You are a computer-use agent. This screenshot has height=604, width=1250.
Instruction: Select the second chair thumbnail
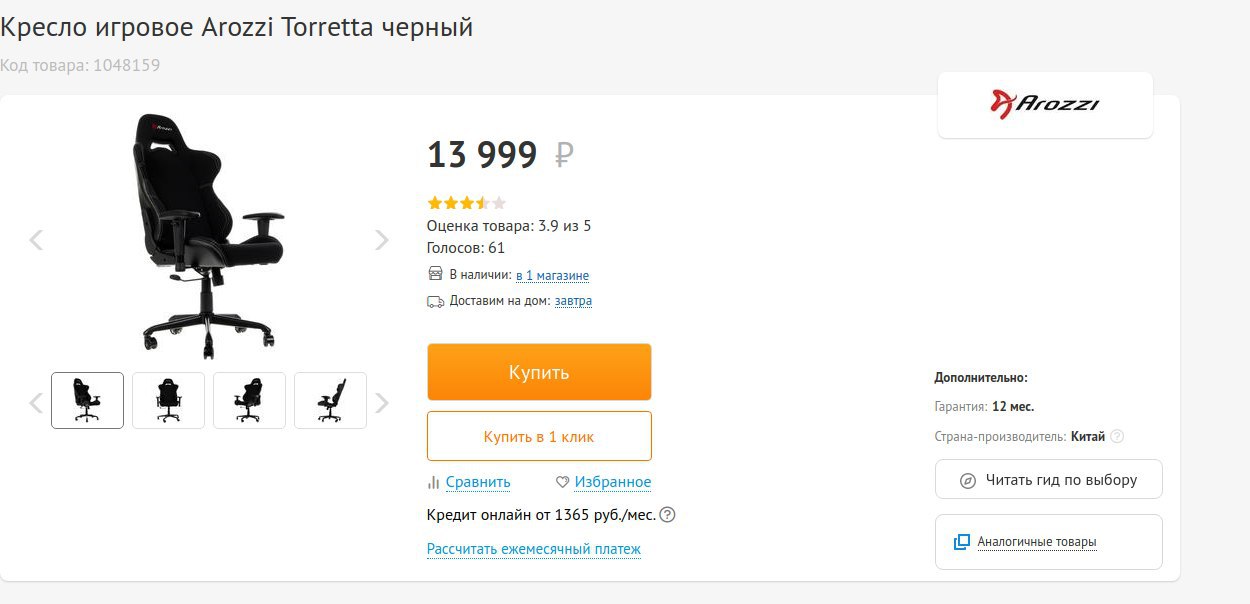tap(168, 401)
